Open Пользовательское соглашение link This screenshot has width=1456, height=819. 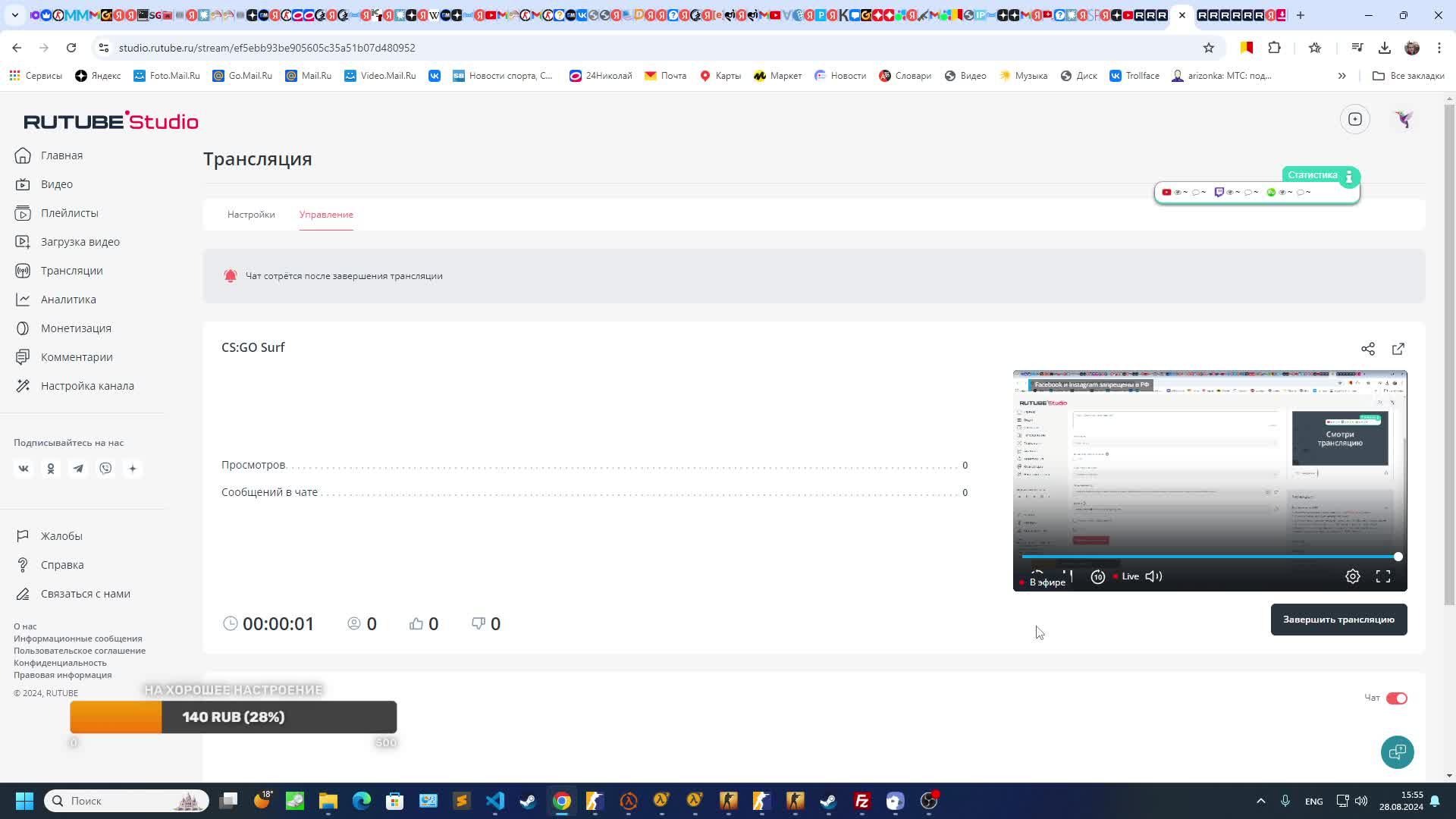point(80,651)
